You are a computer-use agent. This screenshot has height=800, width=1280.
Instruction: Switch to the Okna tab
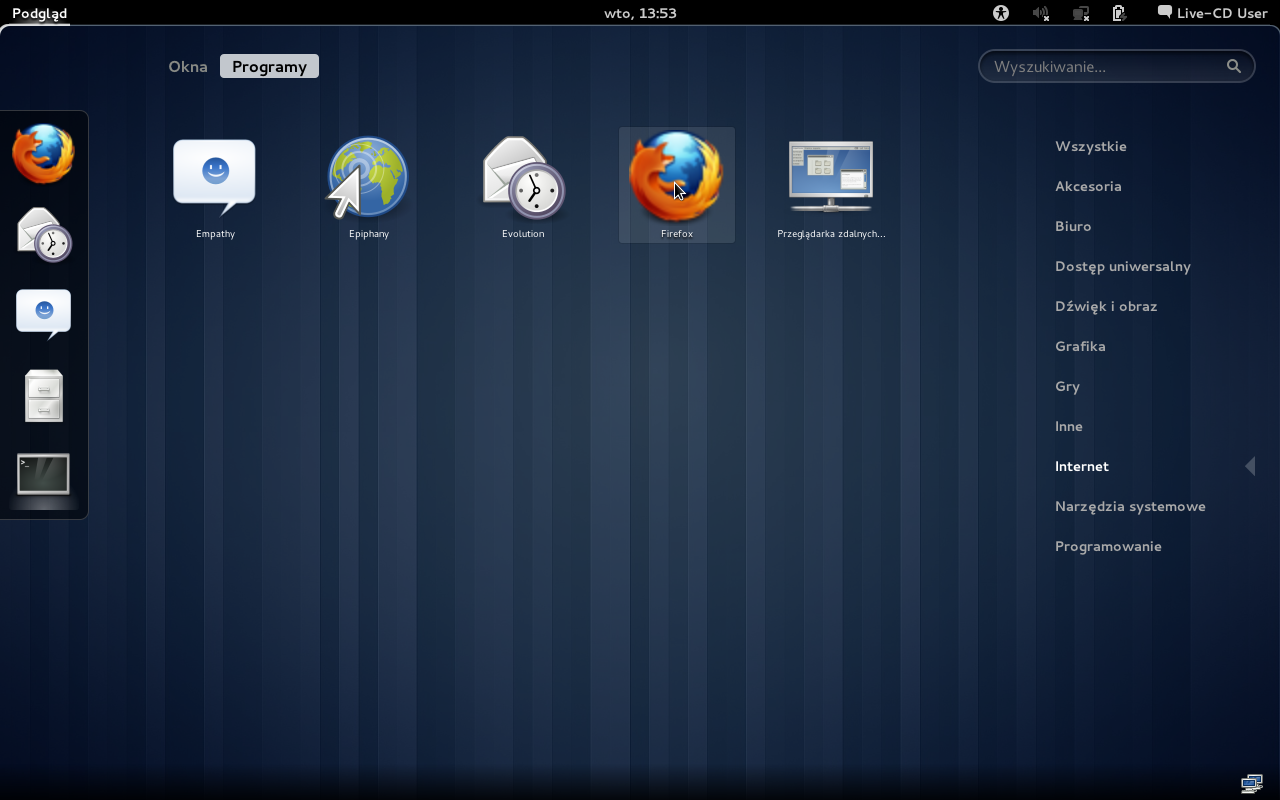click(x=188, y=66)
